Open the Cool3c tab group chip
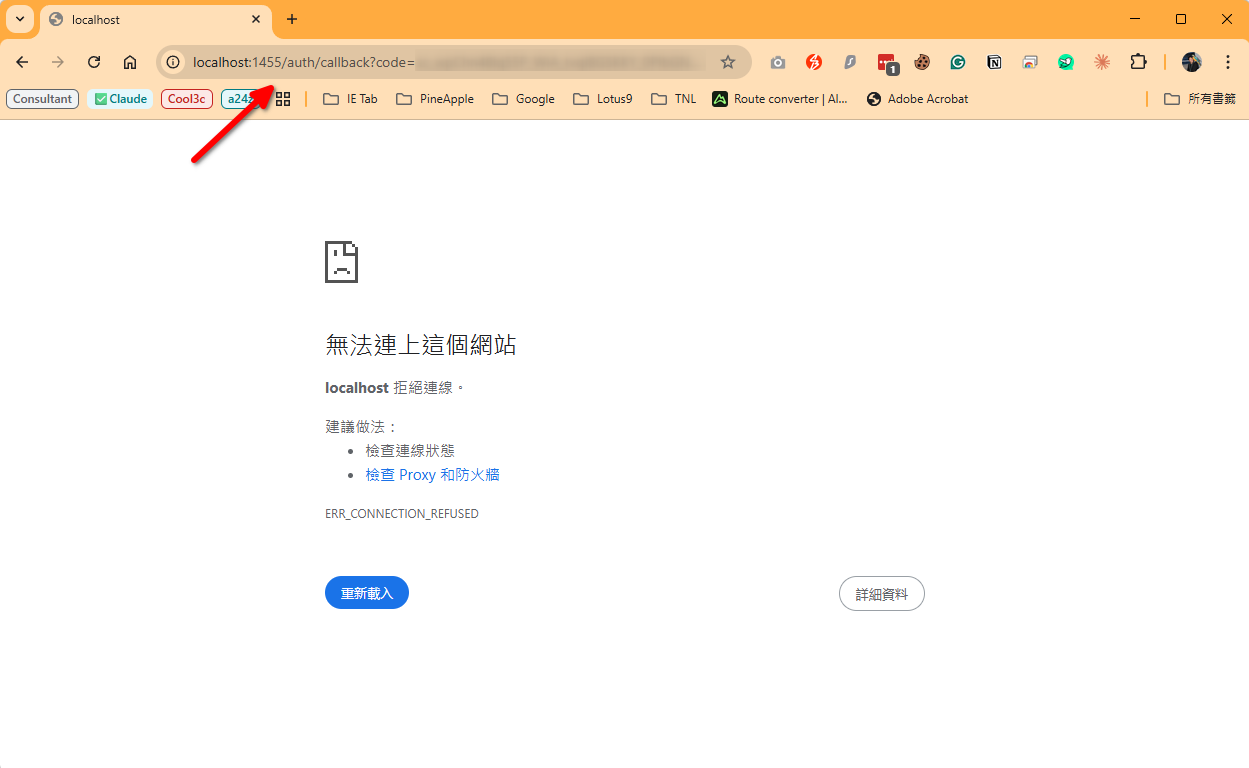The height and width of the screenshot is (768, 1249). point(187,99)
